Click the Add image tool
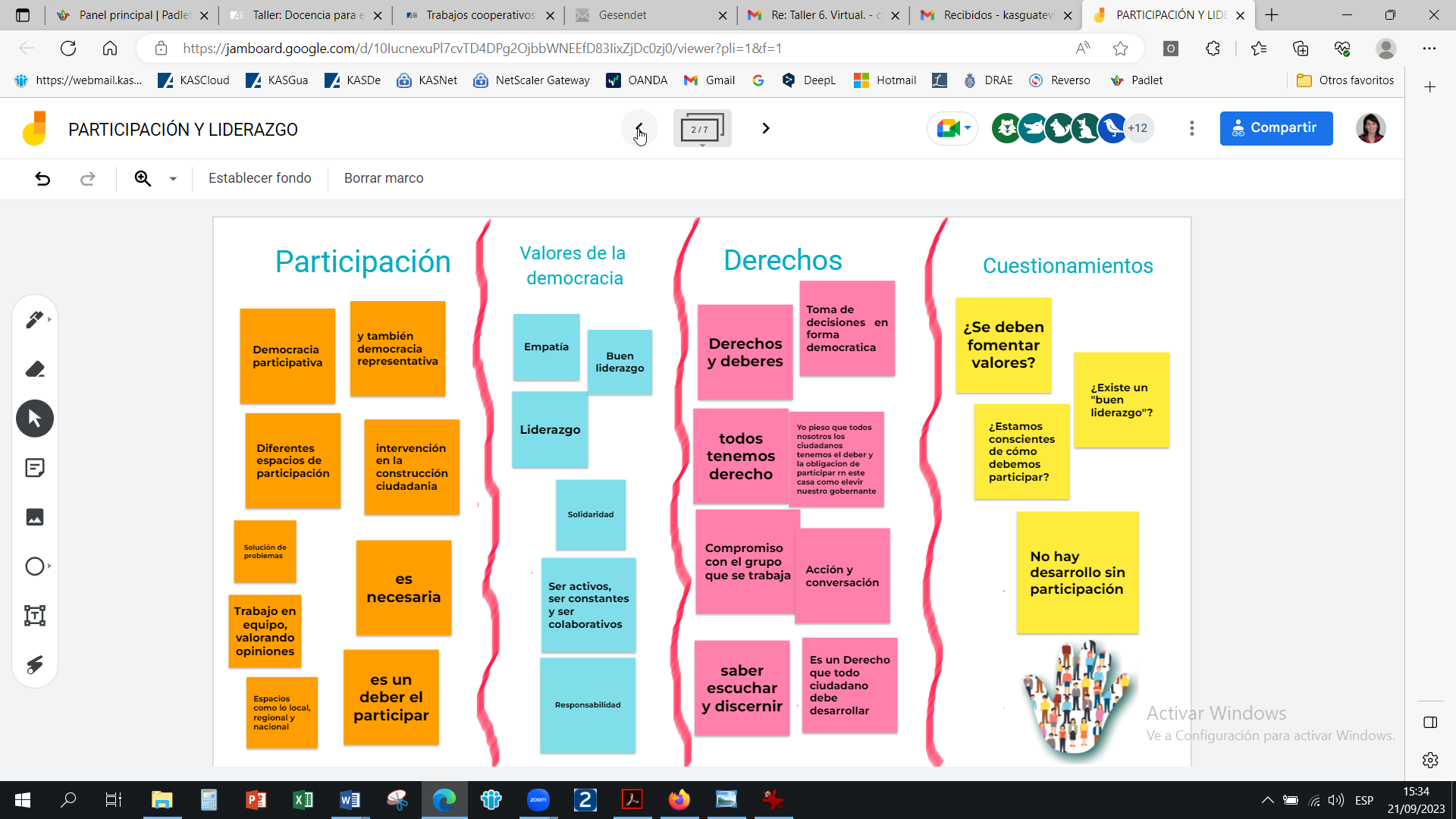This screenshot has width=1456, height=819. pyautogui.click(x=35, y=517)
